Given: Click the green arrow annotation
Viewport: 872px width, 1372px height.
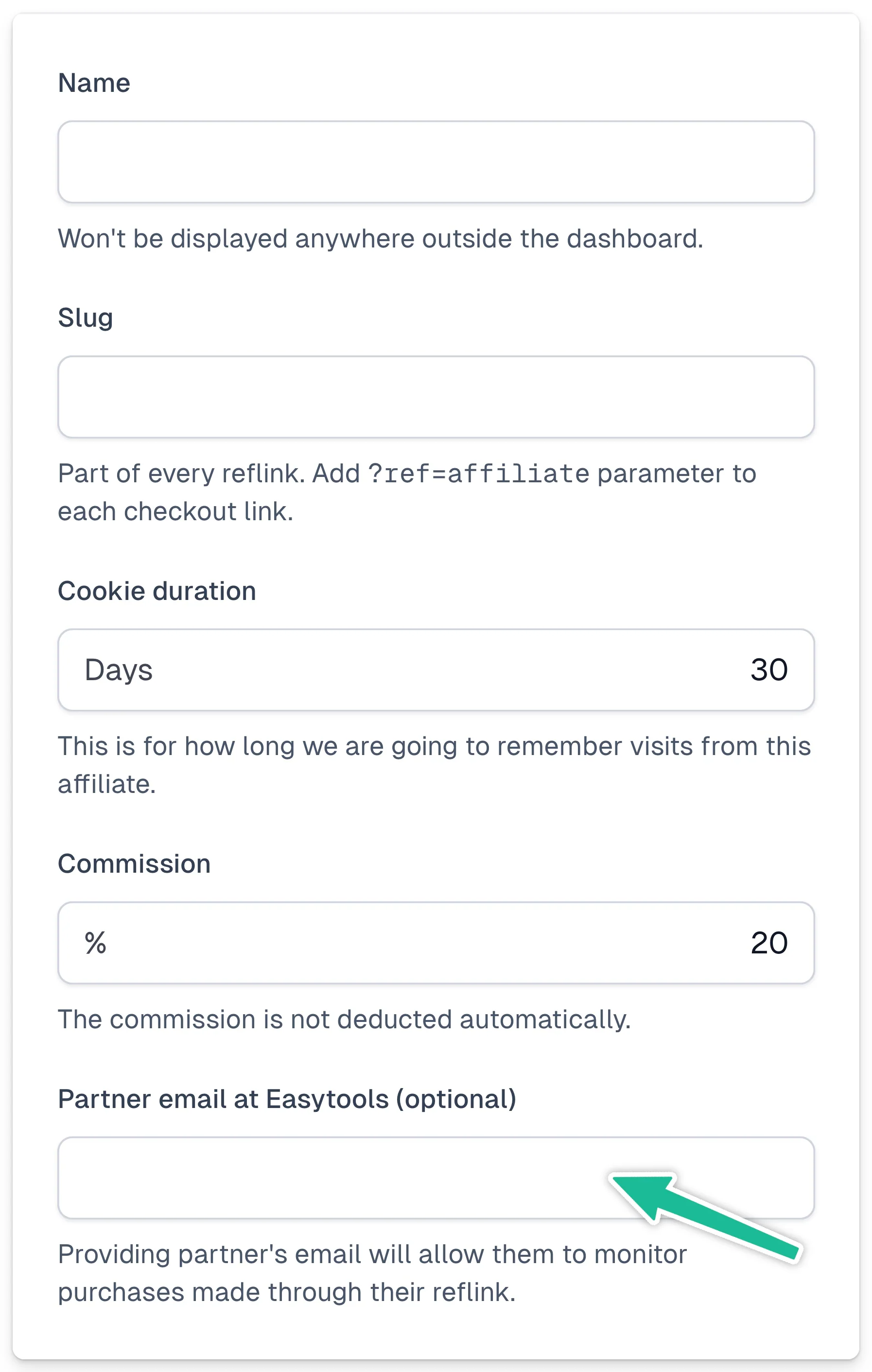Looking at the screenshot, I should point(706,1217).
